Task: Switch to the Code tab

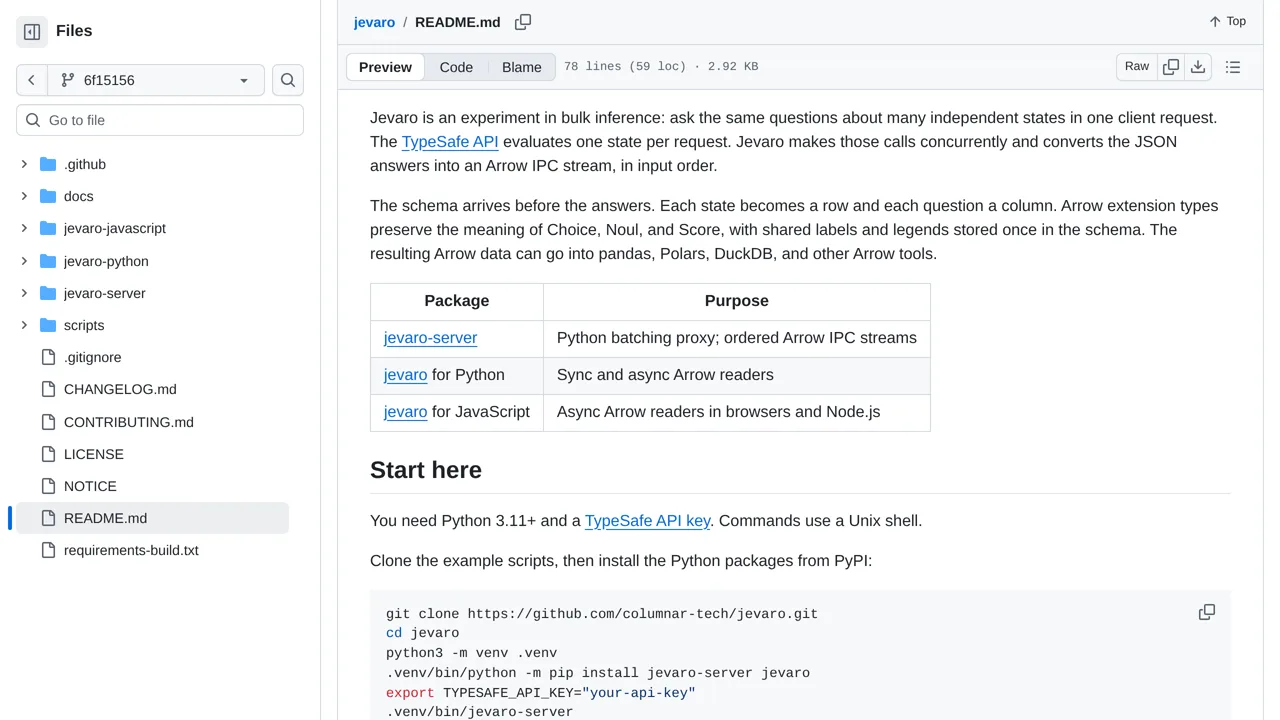Action: point(456,67)
